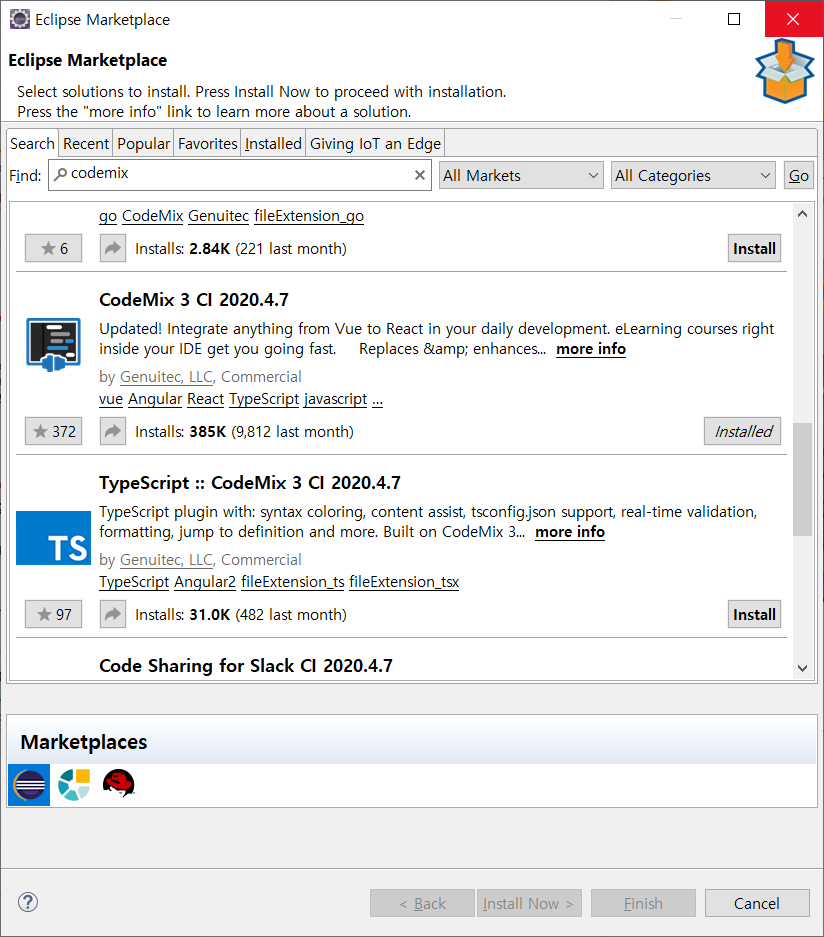Click the Eclipse window title icon
This screenshot has height=937, width=824.
20,19
